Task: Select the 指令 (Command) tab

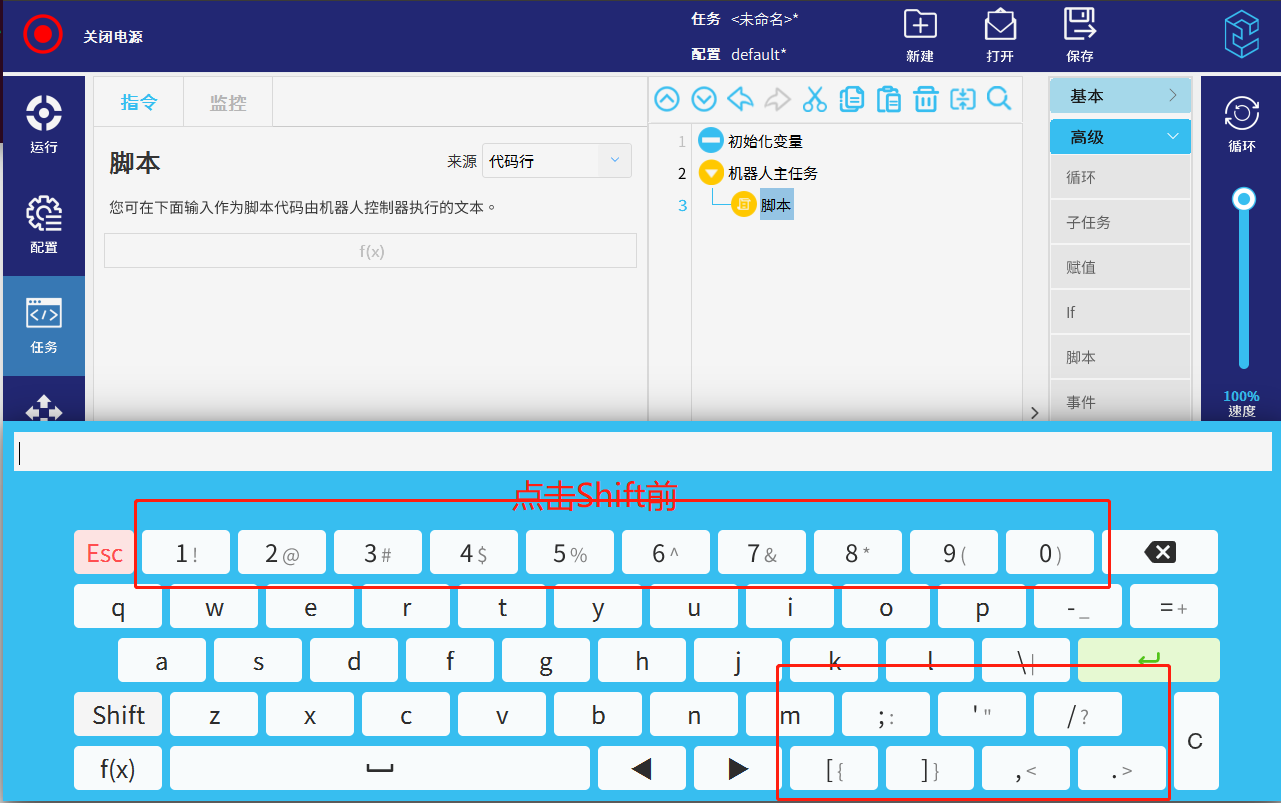Action: click(x=139, y=102)
